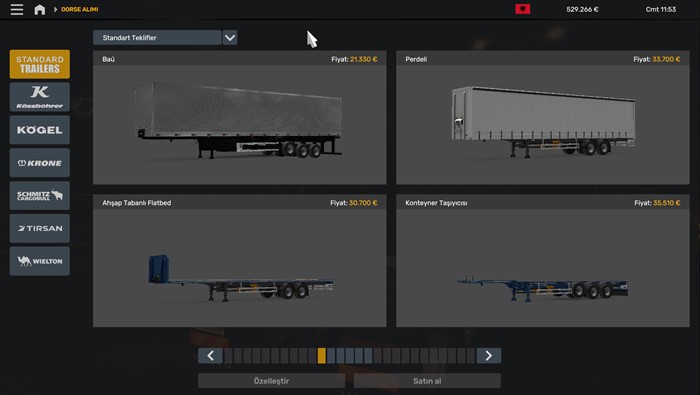Image resolution: width=700 pixels, height=395 pixels.
Task: Open the Standart Teklifler combo box
Action: coord(157,37)
